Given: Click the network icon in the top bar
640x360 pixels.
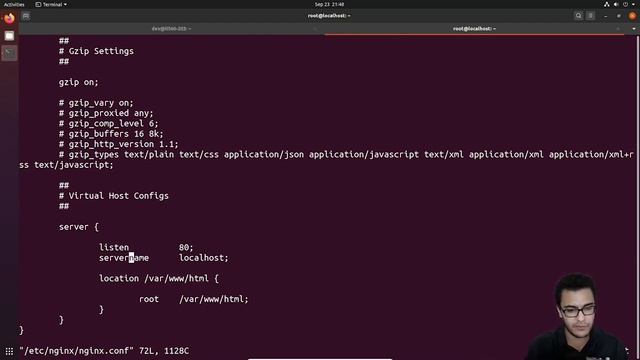Looking at the screenshot, I should click(x=607, y=4).
